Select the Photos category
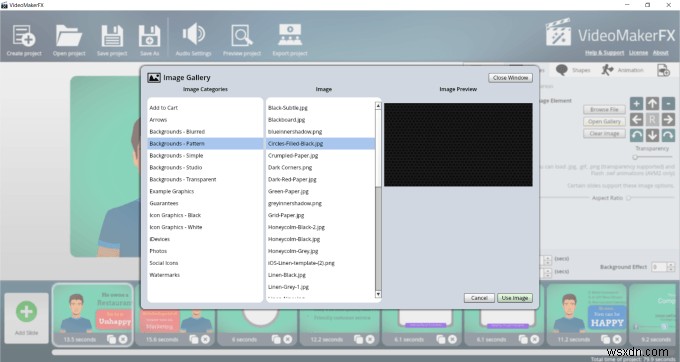680x362 pixels. pyautogui.click(x=205, y=251)
